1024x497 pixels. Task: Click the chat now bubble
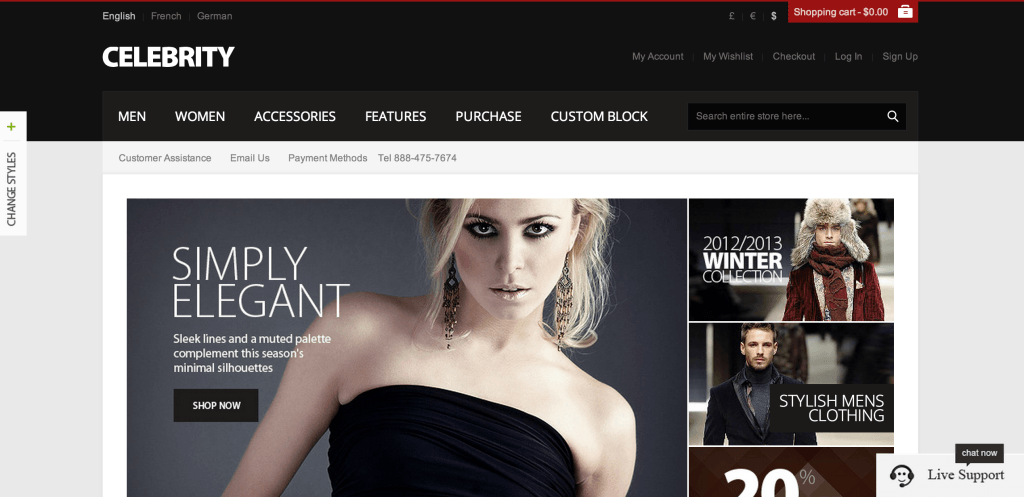tap(979, 453)
